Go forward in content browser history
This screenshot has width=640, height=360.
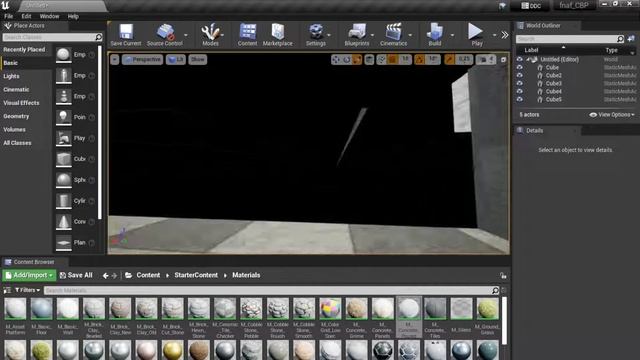click(114, 276)
